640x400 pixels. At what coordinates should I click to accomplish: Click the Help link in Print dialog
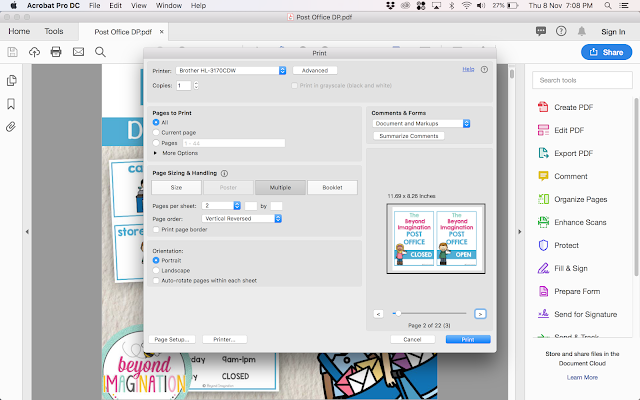(468, 69)
